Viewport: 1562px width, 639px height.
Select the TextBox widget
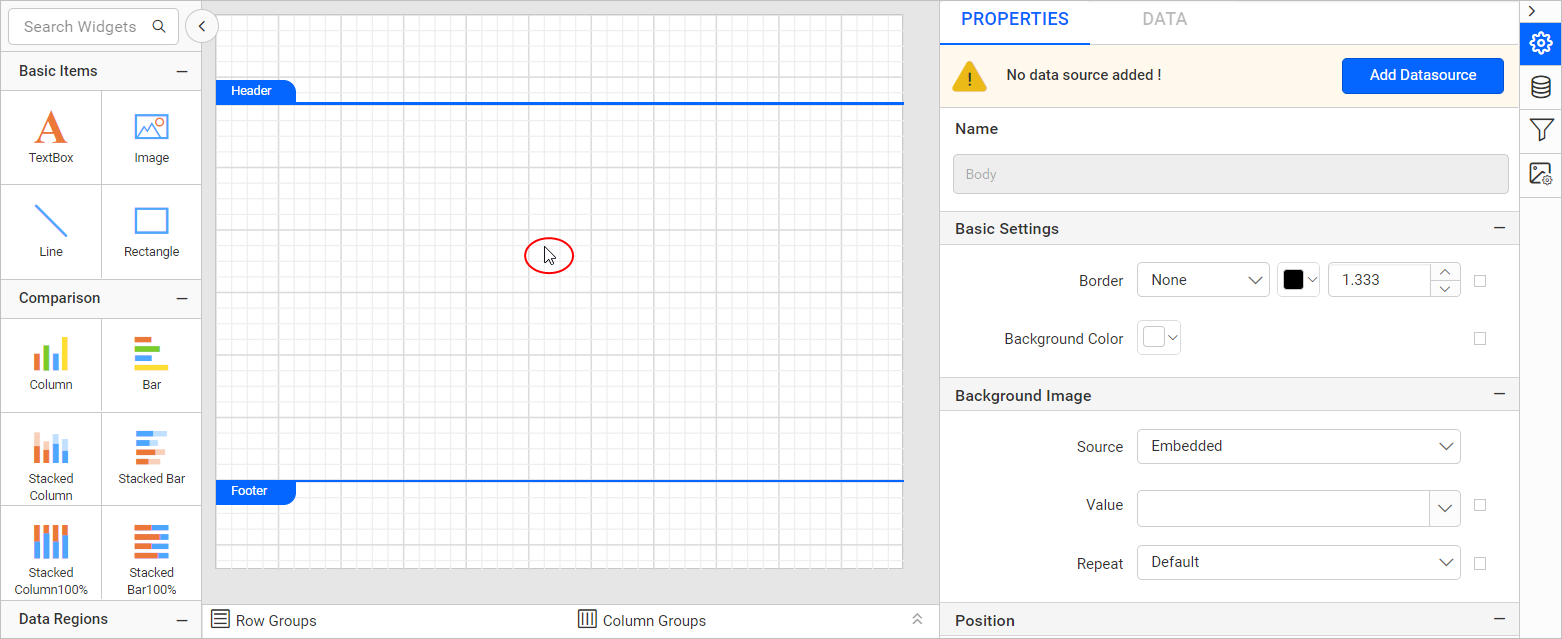tap(51, 138)
